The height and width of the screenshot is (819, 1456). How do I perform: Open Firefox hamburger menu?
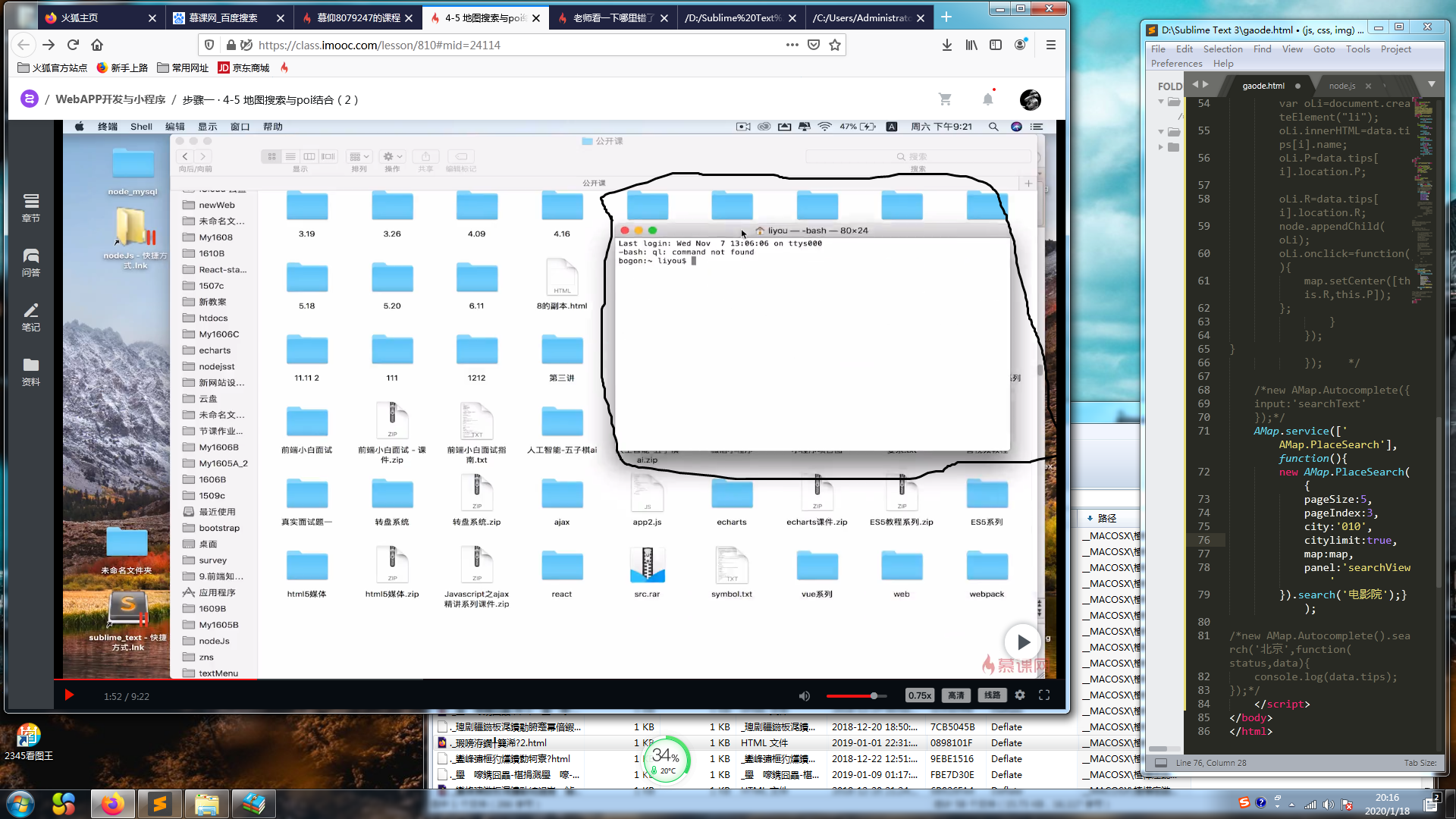1051,45
